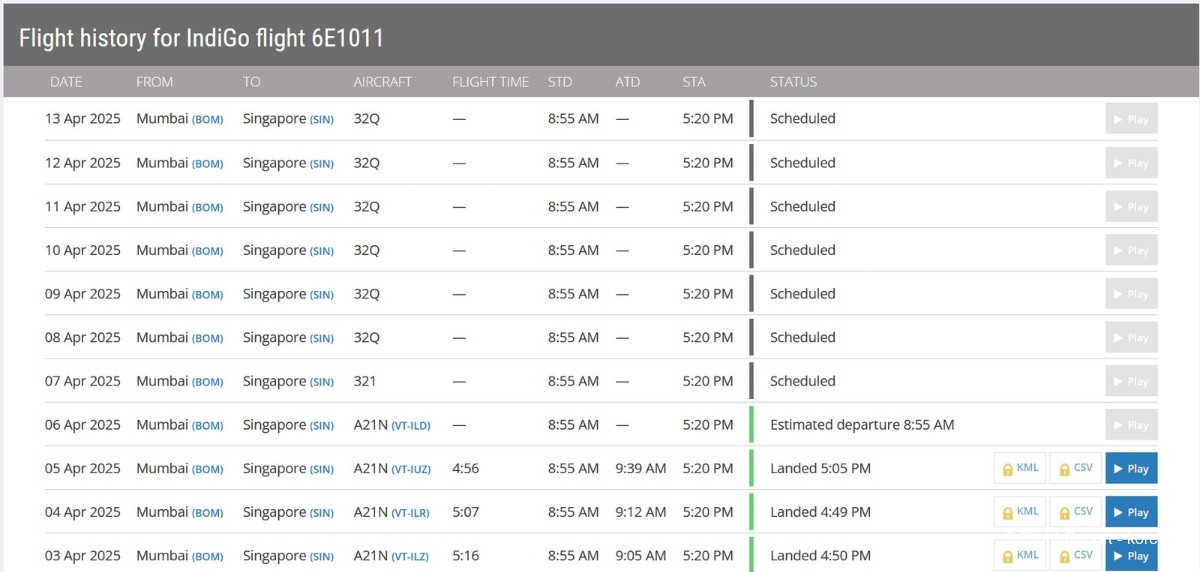The width and height of the screenshot is (1200, 572).
Task: Click the disabled Play button for 06 Apr 2025
Action: tap(1131, 425)
